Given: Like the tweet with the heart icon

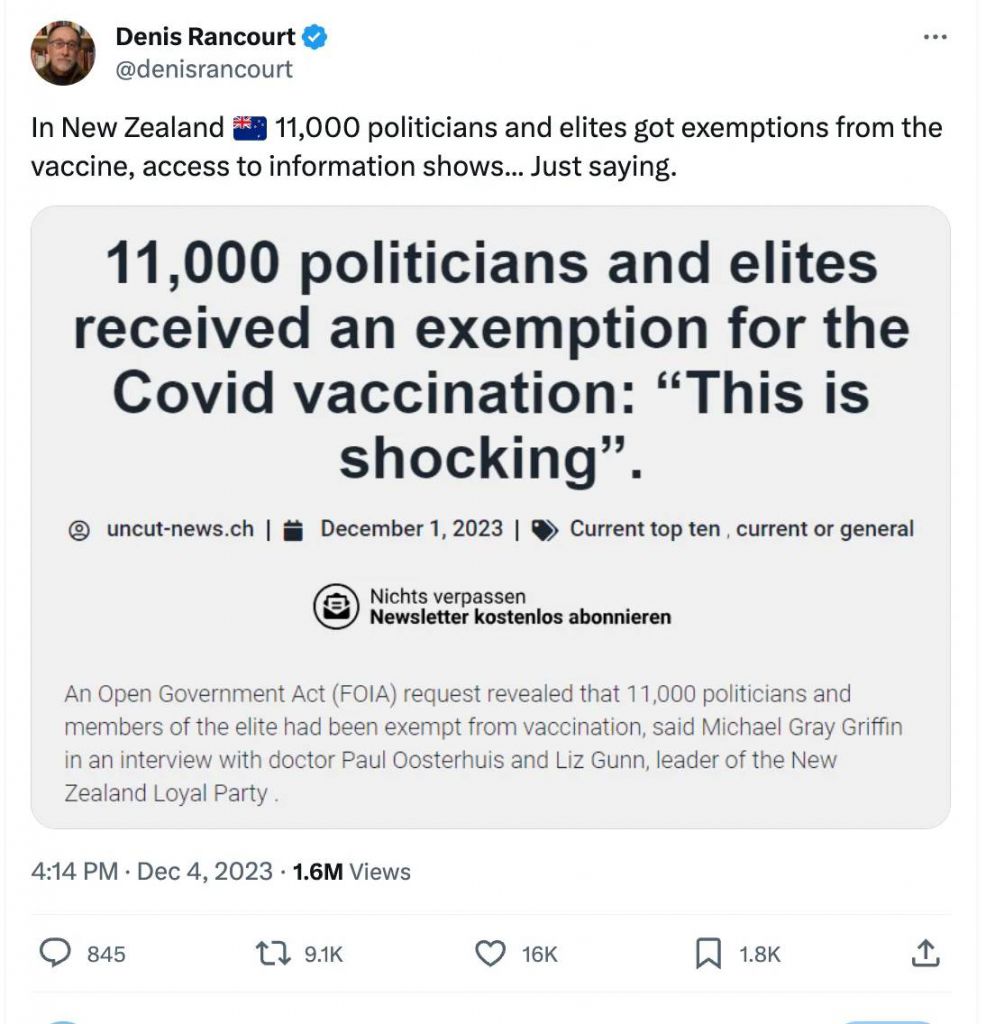Looking at the screenshot, I should pos(490,954).
